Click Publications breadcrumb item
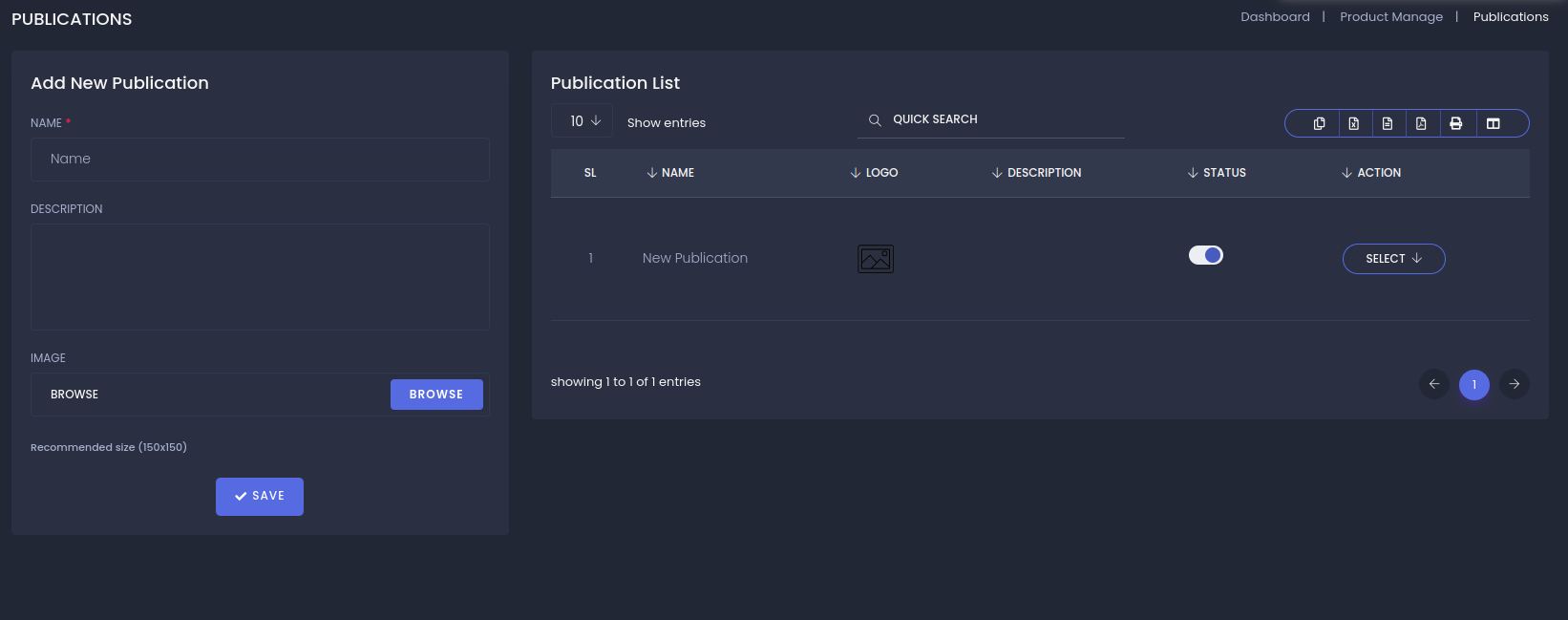 (1511, 17)
